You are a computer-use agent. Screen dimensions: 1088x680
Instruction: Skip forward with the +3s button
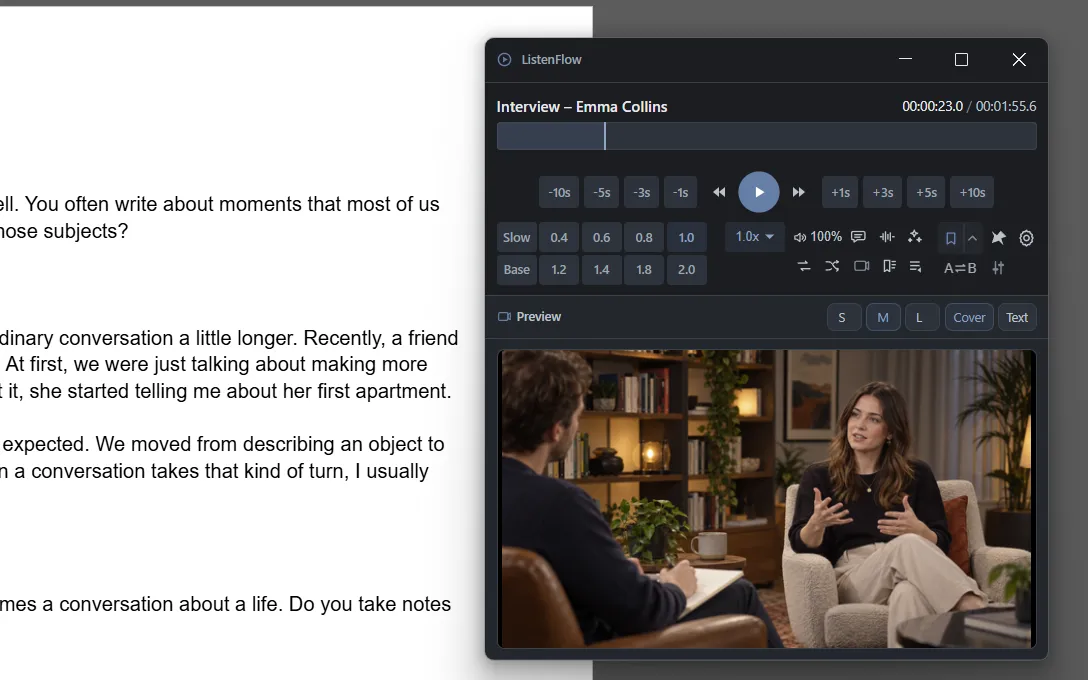[883, 192]
